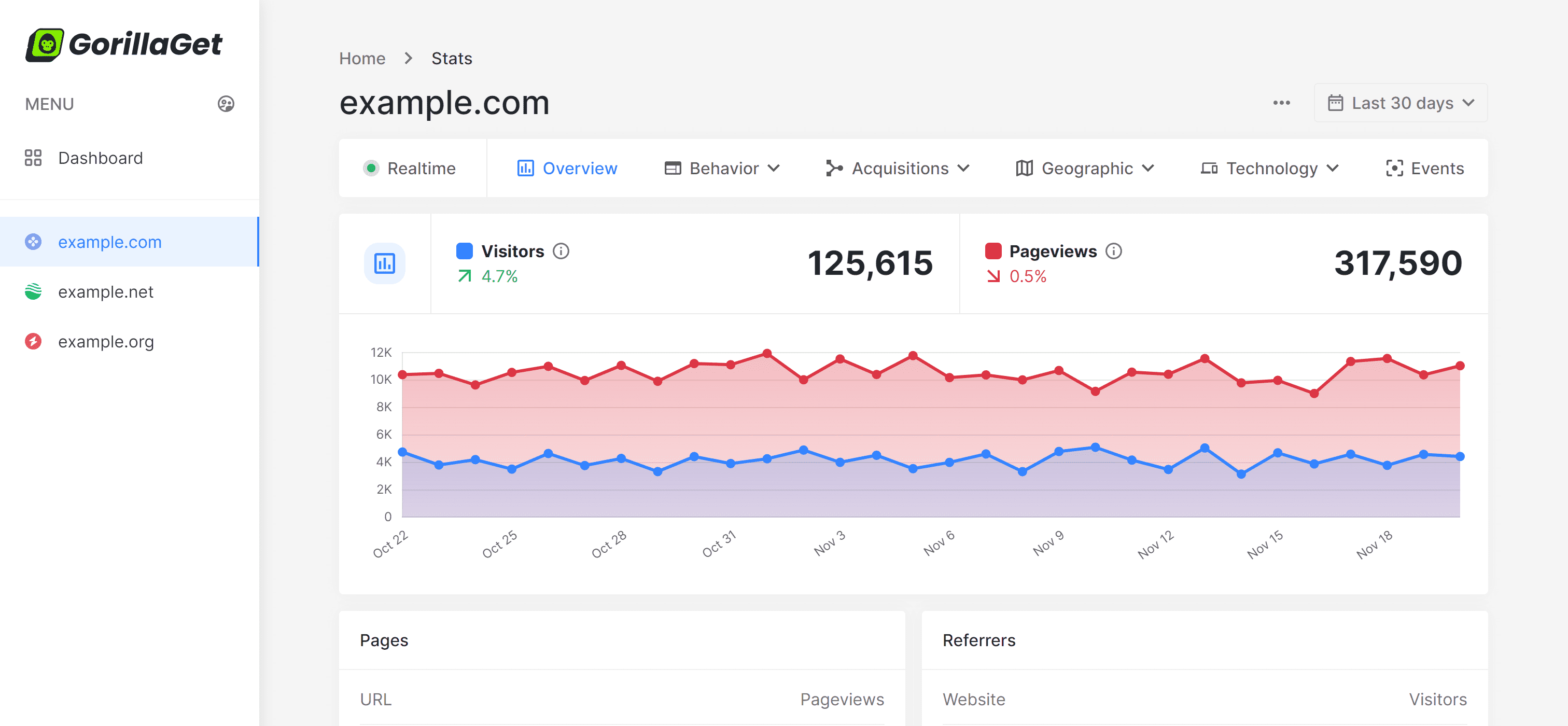Click the Visitors metric label
Screen dimensions: 1568x726
point(512,250)
